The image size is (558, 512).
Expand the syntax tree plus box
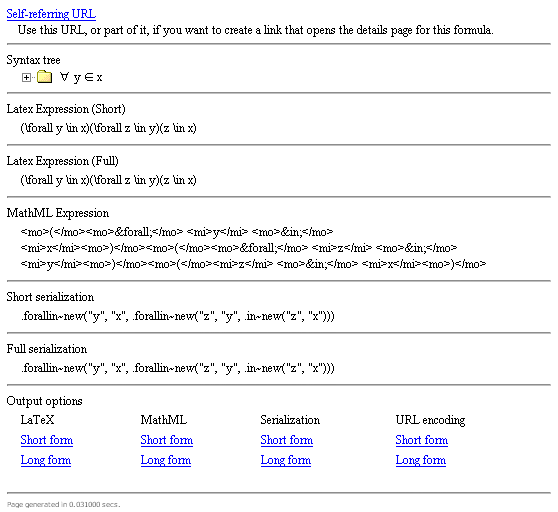coord(26,77)
